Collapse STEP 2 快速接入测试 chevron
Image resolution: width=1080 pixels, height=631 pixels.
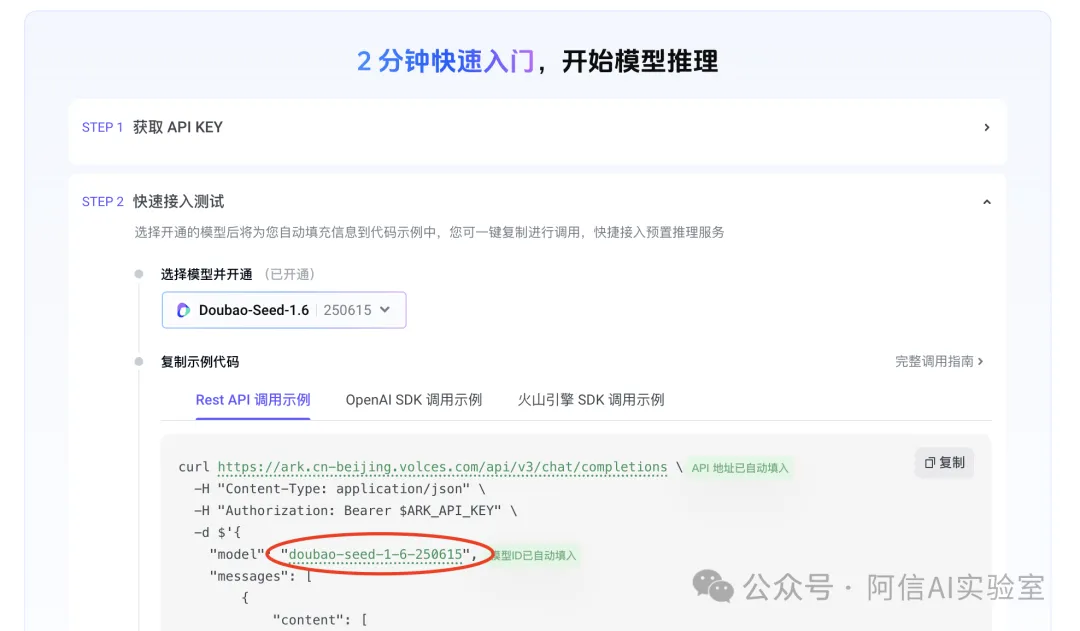click(x=986, y=202)
